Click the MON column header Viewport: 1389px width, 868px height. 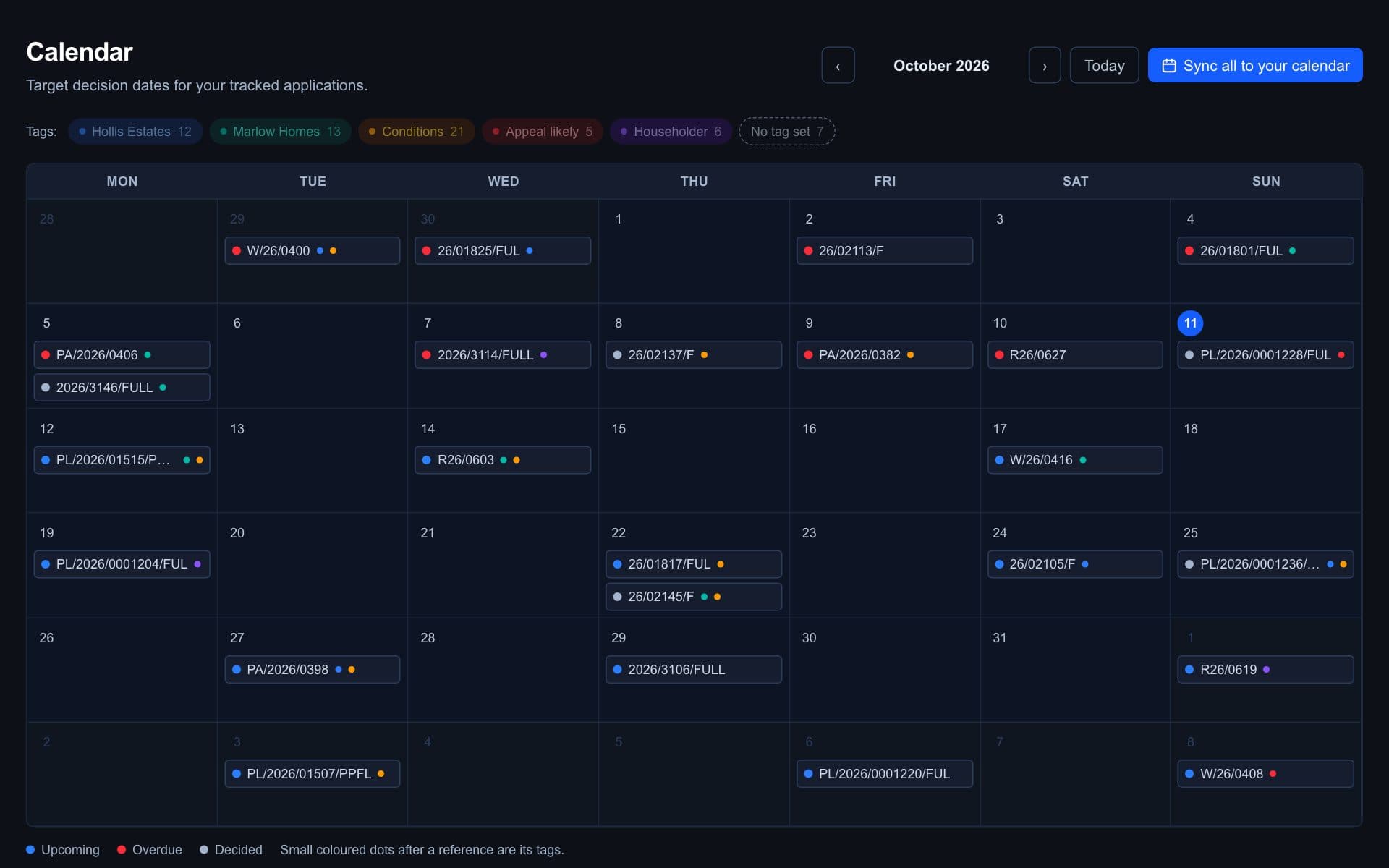[x=122, y=182]
